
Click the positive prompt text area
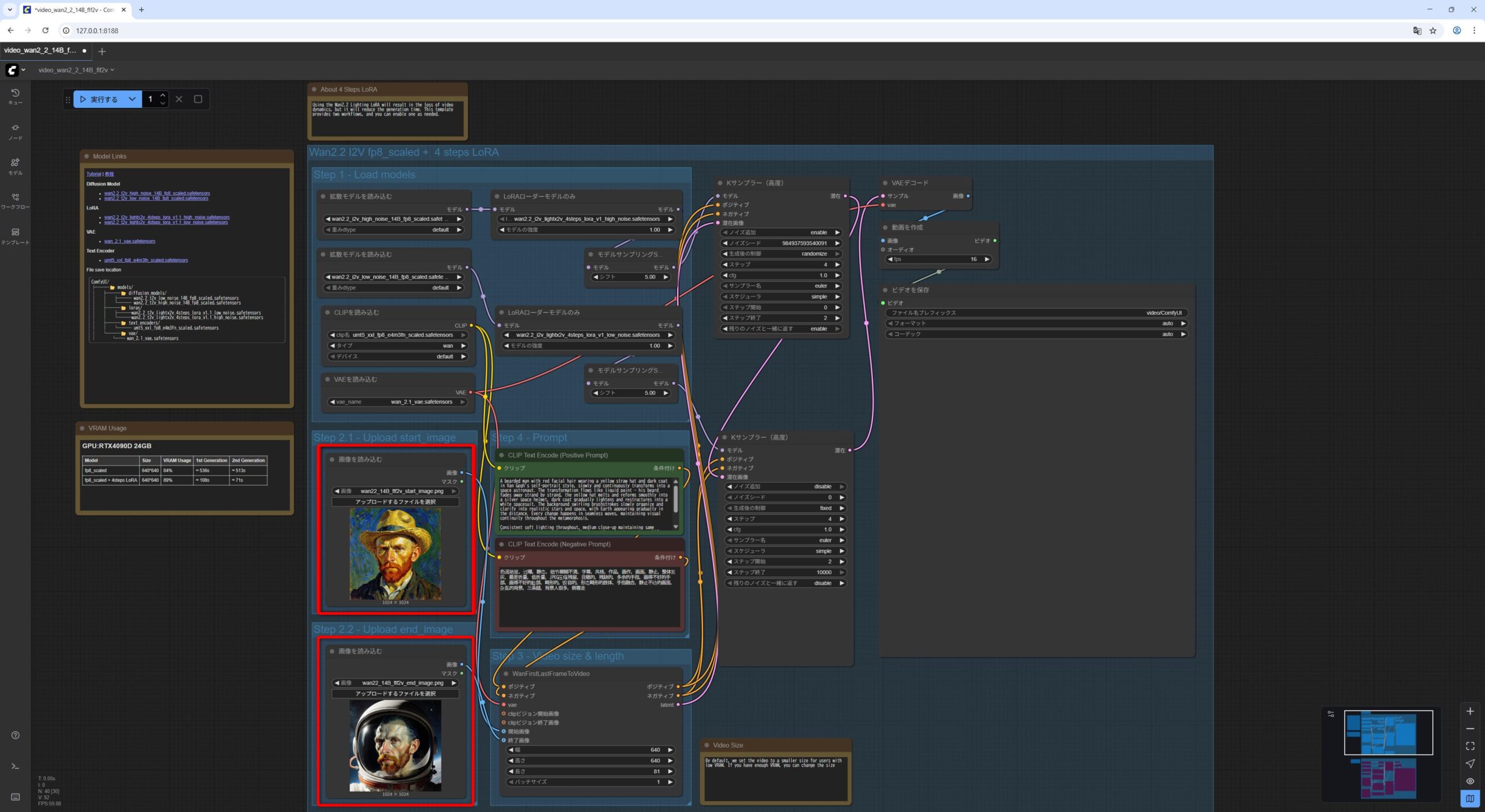tap(586, 504)
